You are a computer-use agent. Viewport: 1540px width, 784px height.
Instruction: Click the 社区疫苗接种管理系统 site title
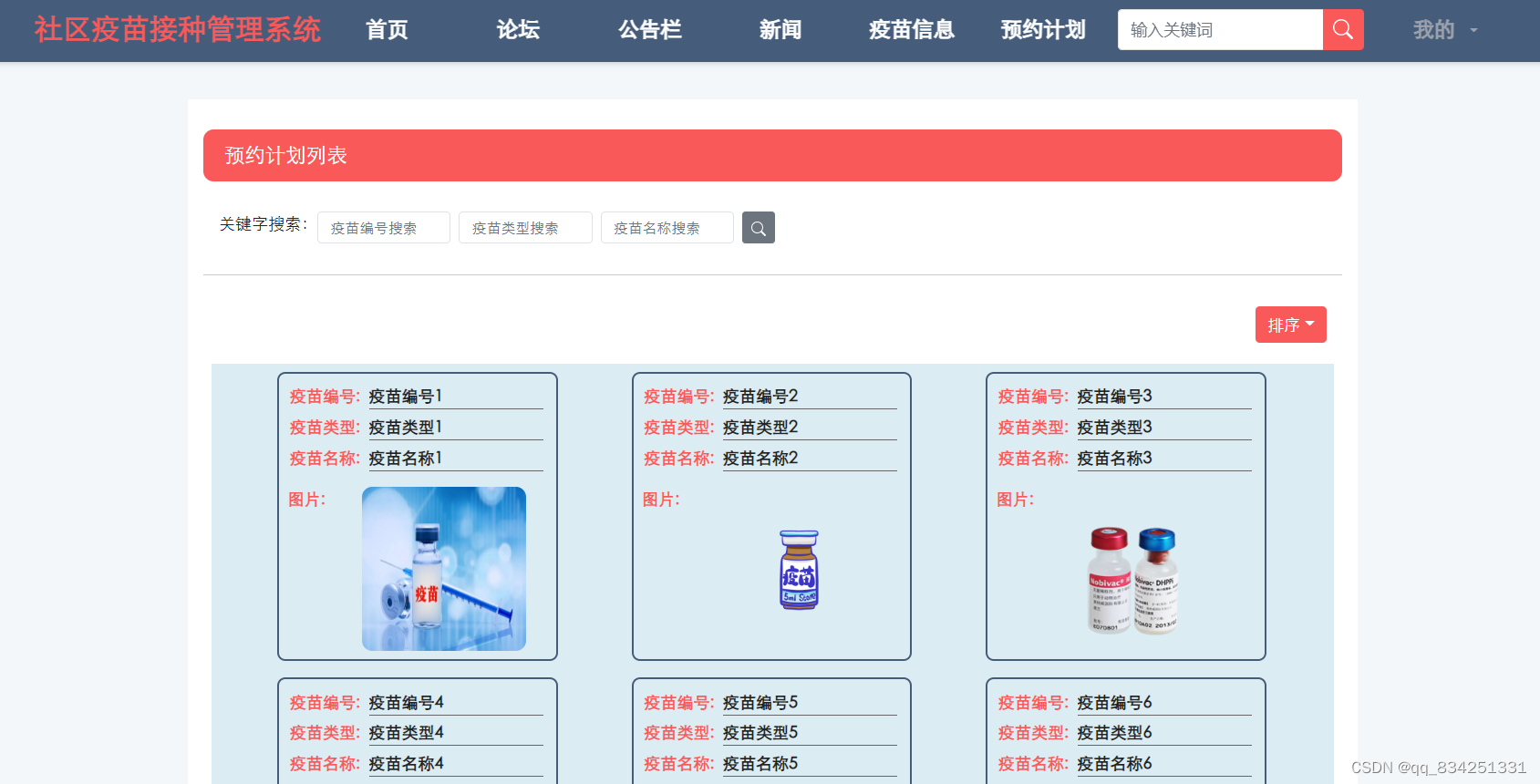pos(178,30)
